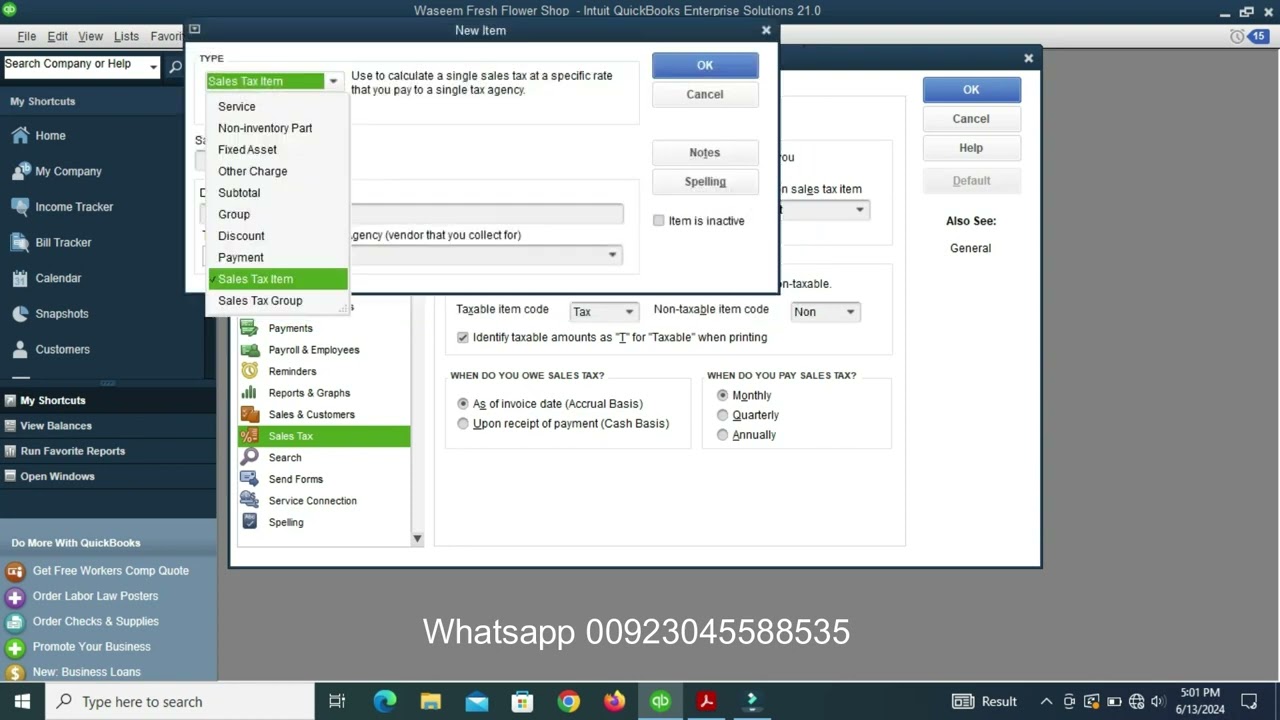
Task: Select Annually sales tax payment option
Action: (723, 435)
